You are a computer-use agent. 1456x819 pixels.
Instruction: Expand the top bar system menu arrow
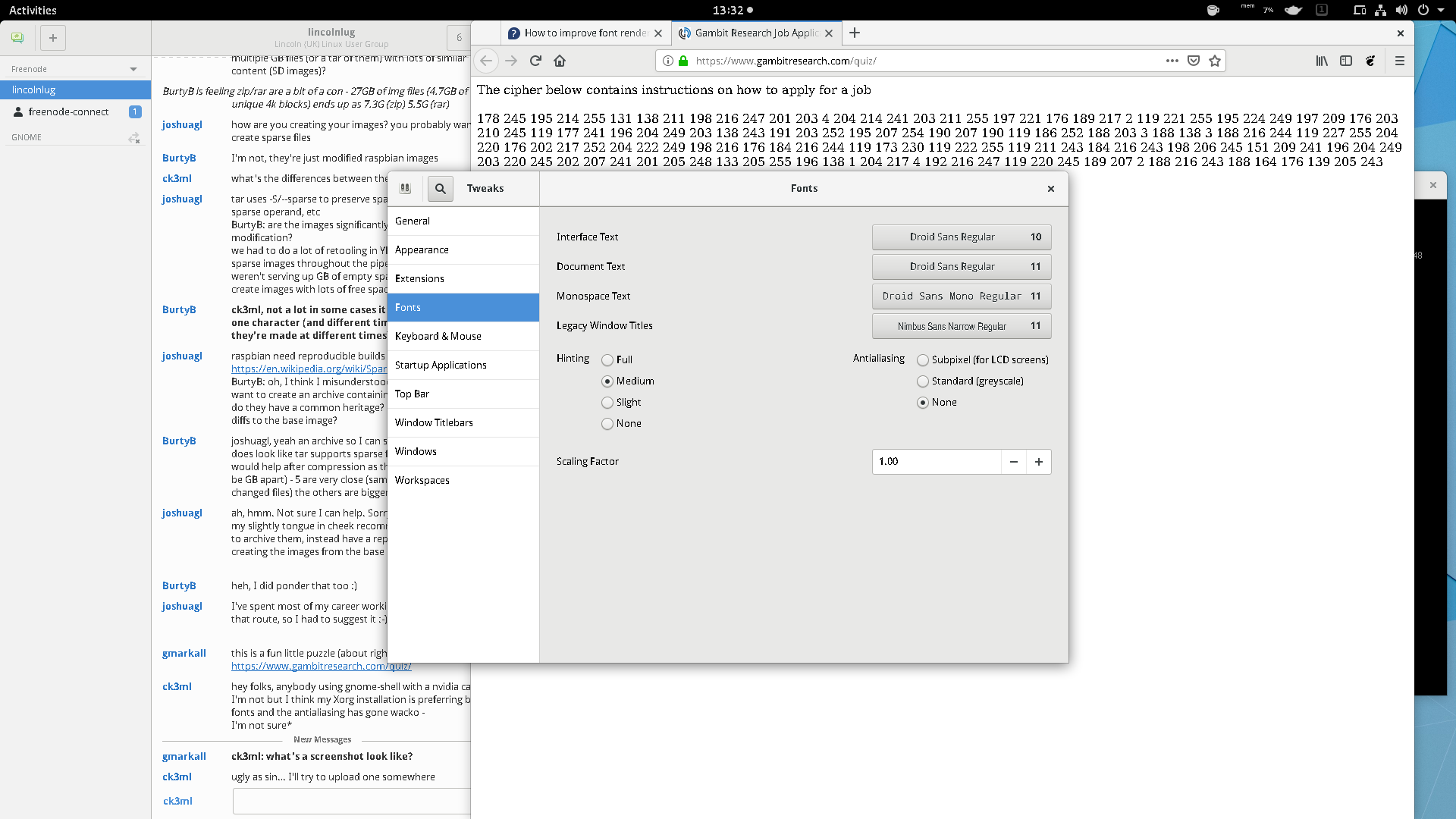(x=1441, y=10)
